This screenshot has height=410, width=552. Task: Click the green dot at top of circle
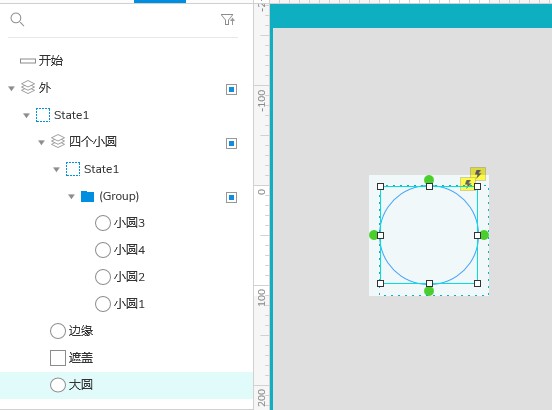point(429,179)
